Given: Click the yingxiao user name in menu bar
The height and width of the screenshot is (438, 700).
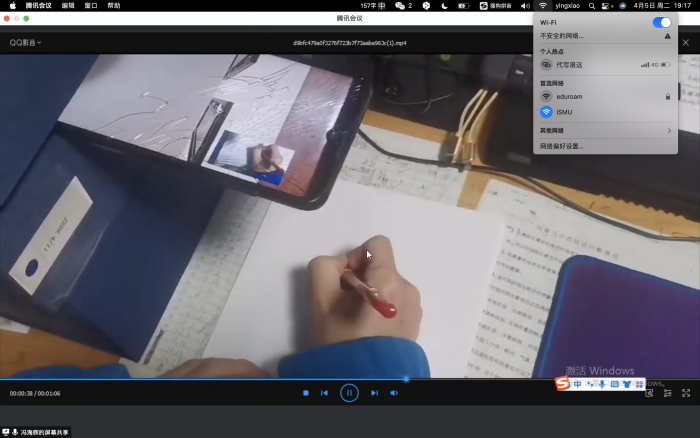Looking at the screenshot, I should click(x=567, y=6).
